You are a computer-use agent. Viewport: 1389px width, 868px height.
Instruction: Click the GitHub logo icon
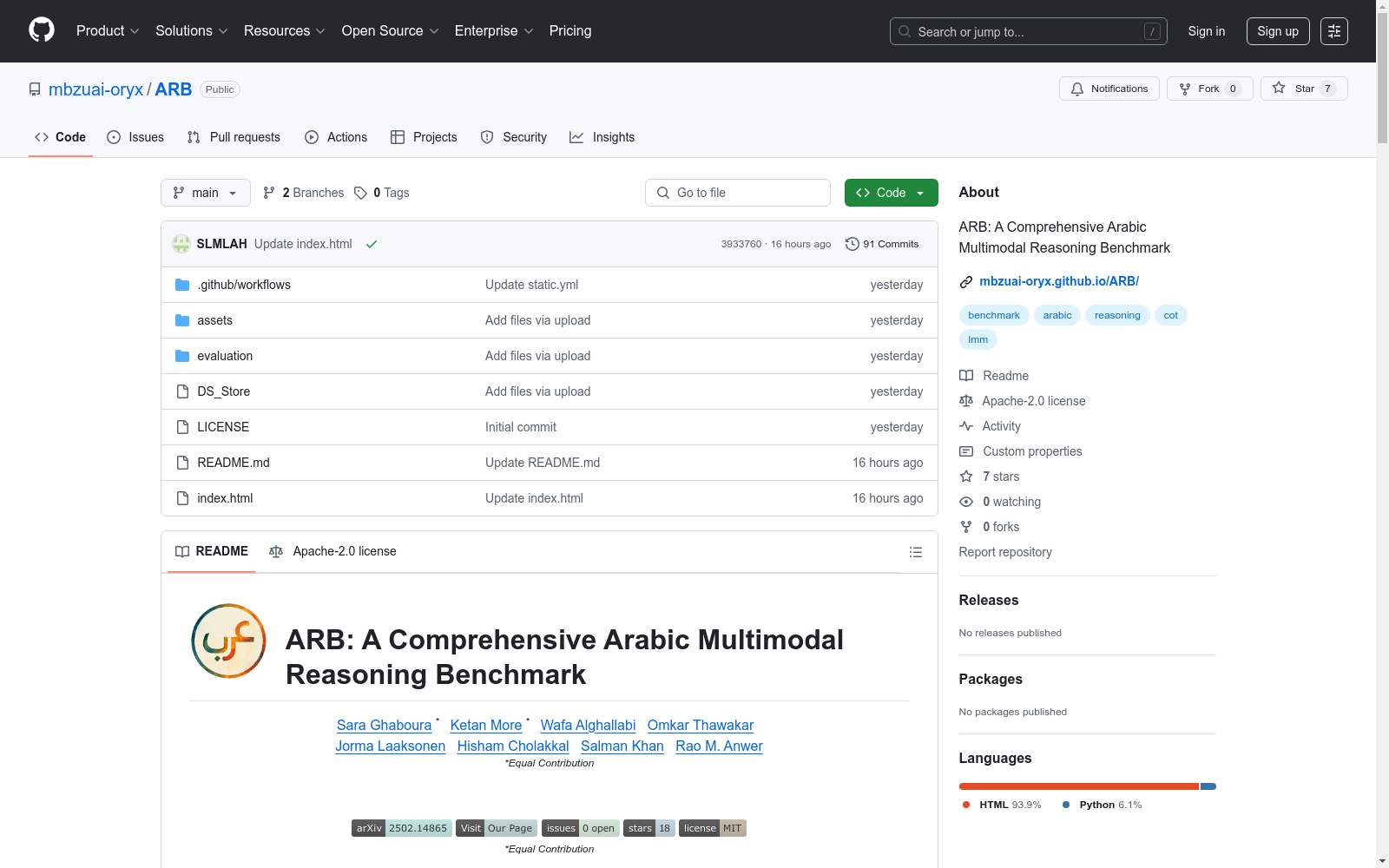tap(42, 30)
